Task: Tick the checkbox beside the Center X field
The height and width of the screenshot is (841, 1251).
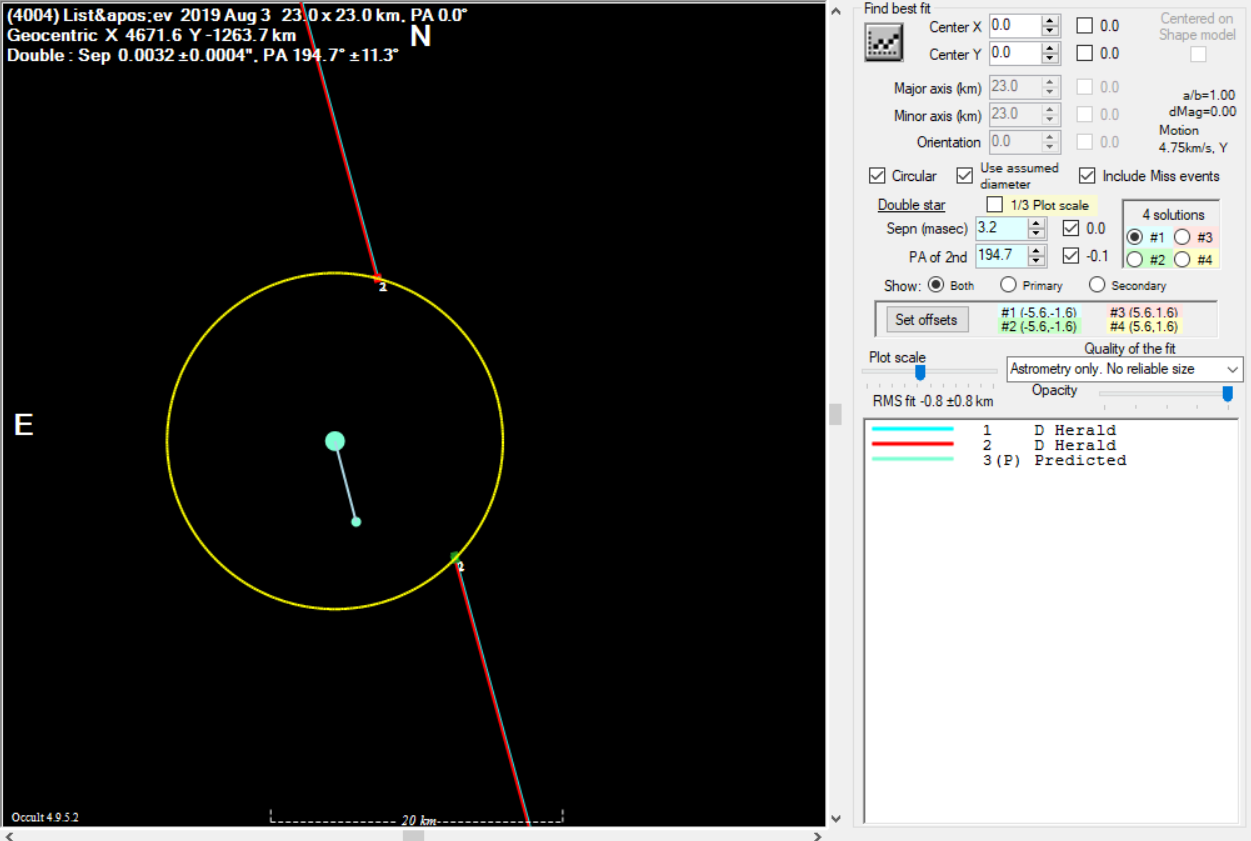Action: [1084, 26]
